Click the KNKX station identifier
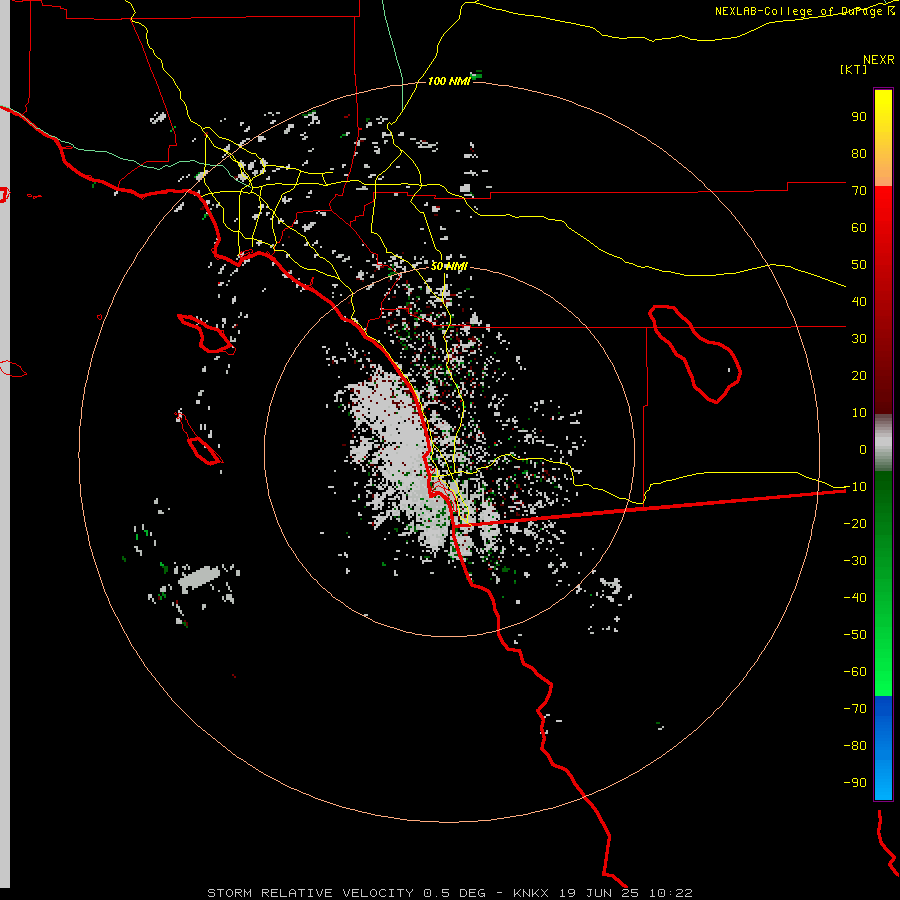The height and width of the screenshot is (900, 900). [x=531, y=893]
